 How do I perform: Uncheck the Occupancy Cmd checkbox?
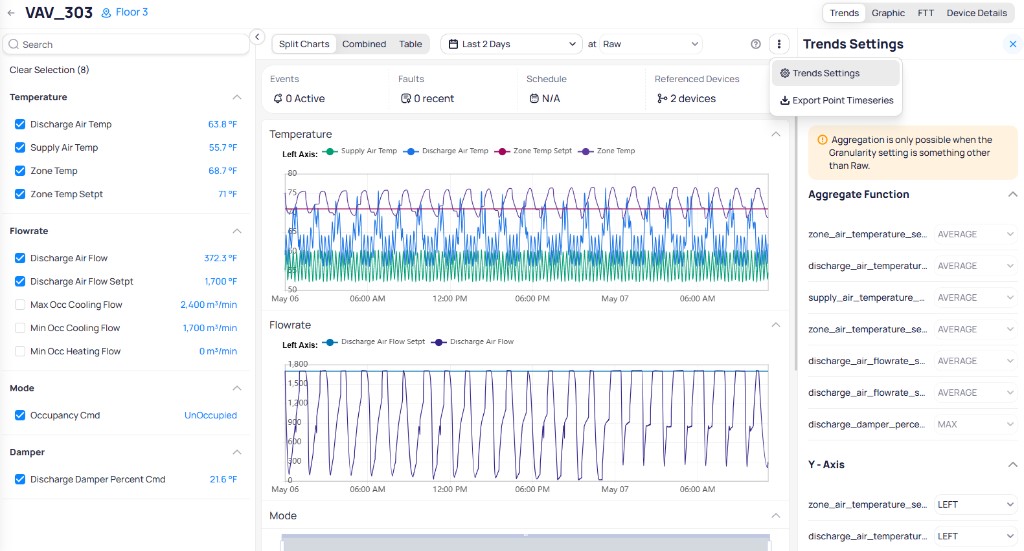20,415
